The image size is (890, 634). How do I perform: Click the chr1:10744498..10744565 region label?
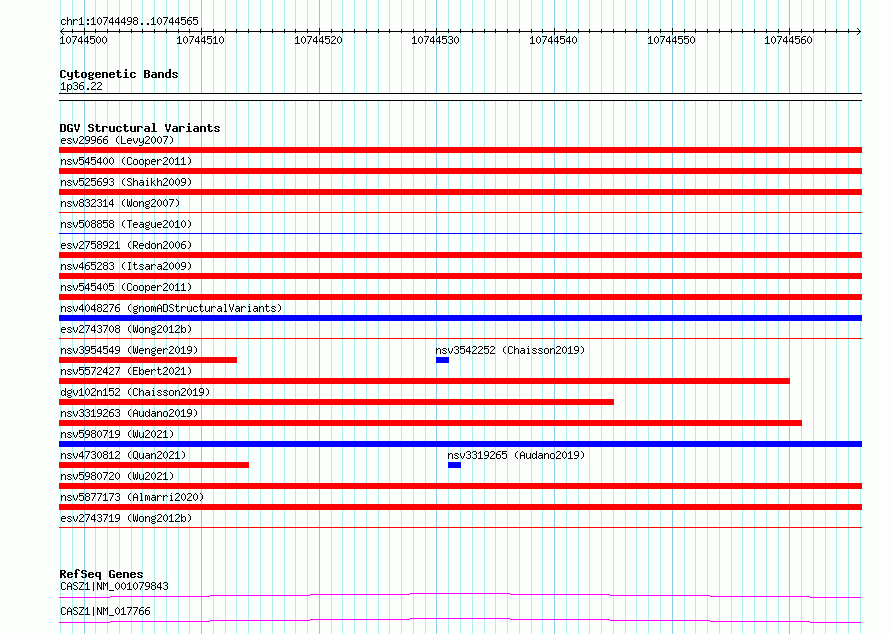[129, 21]
